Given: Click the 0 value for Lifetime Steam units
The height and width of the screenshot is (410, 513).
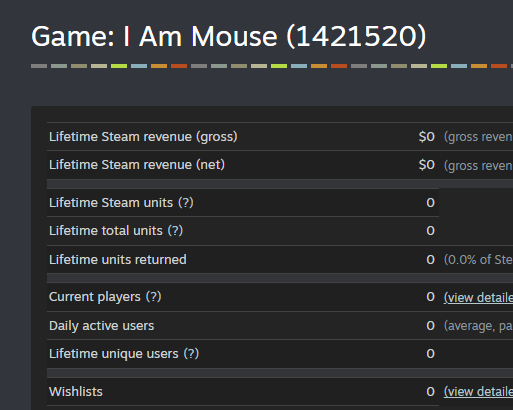Looking at the screenshot, I should (430, 203).
